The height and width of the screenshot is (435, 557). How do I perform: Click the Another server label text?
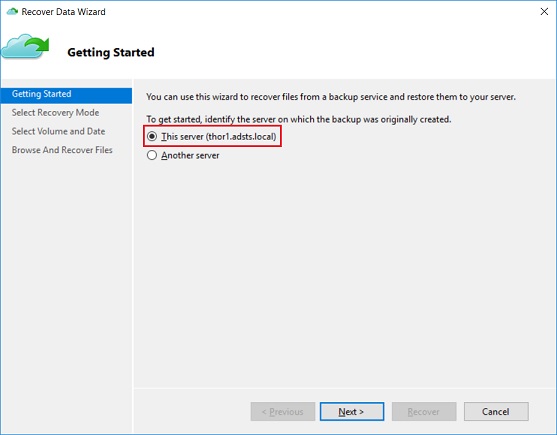point(190,156)
